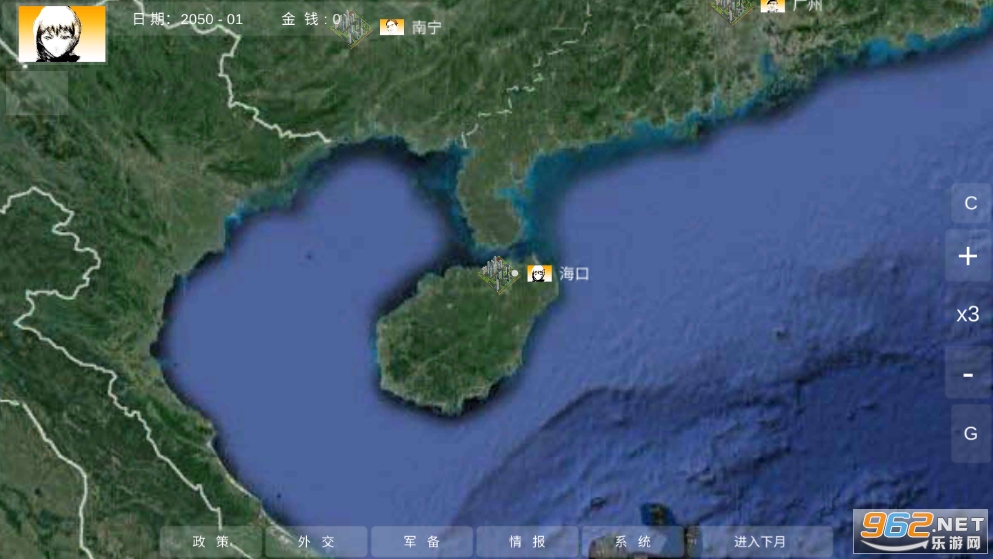Toggle the G button on right panel
Image resolution: width=993 pixels, height=559 pixels.
pyautogui.click(x=970, y=434)
